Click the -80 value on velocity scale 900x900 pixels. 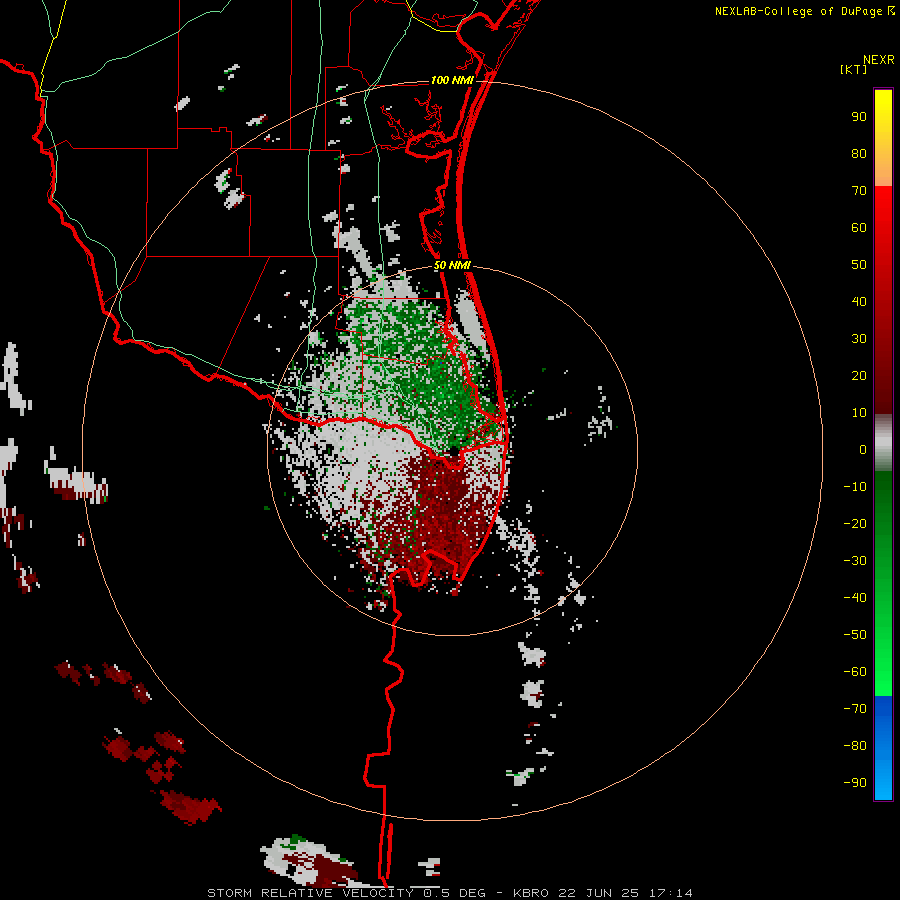pyautogui.click(x=855, y=746)
